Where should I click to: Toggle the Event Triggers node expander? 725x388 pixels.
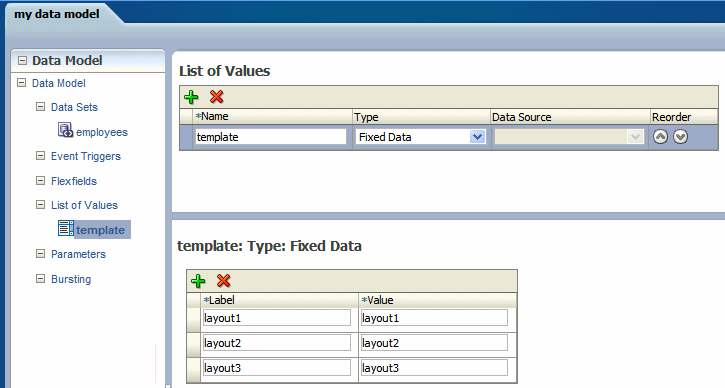tap(41, 156)
